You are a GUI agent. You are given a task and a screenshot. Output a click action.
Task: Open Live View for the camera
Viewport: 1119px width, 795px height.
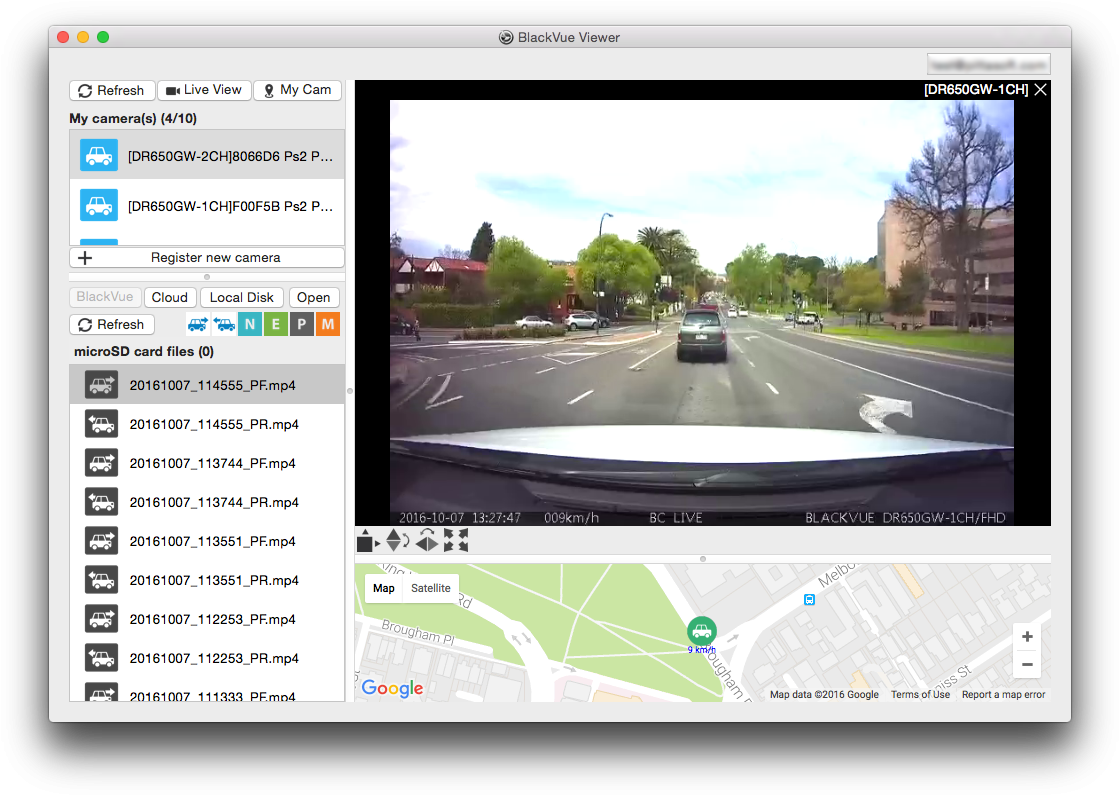point(204,90)
